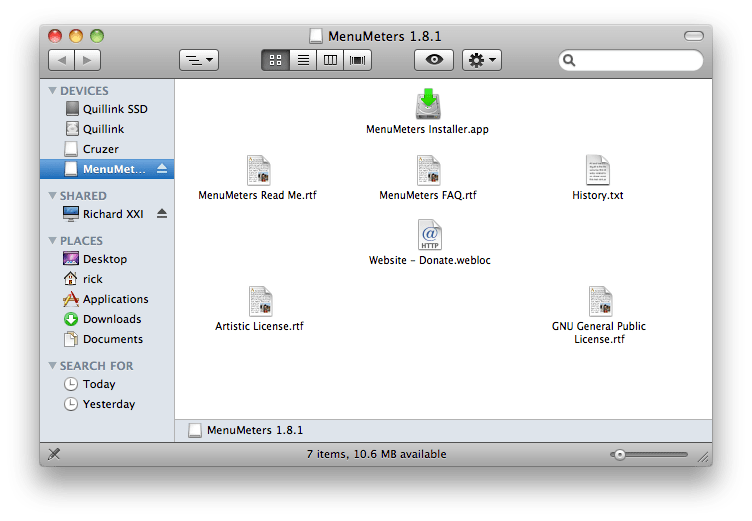Collapse the SEARCH FOR sidebar section
Viewport: 752px width, 521px height.
pos(53,366)
